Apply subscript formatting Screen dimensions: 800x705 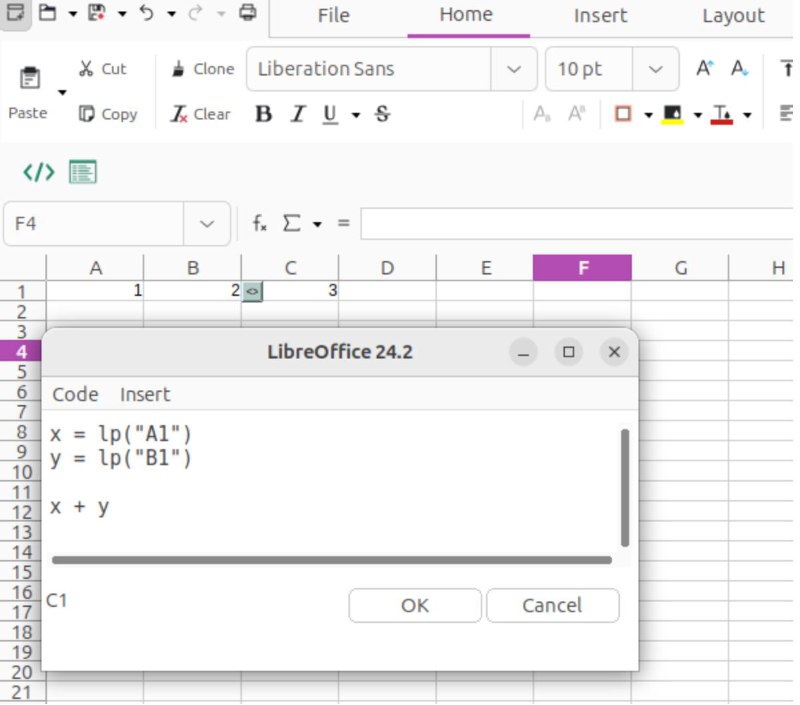(x=542, y=114)
